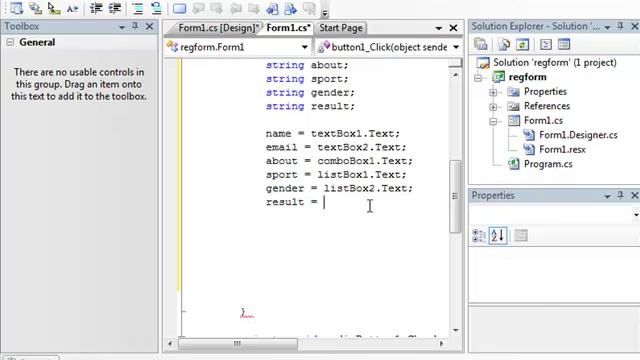Collapse the regform project node

point(478,77)
